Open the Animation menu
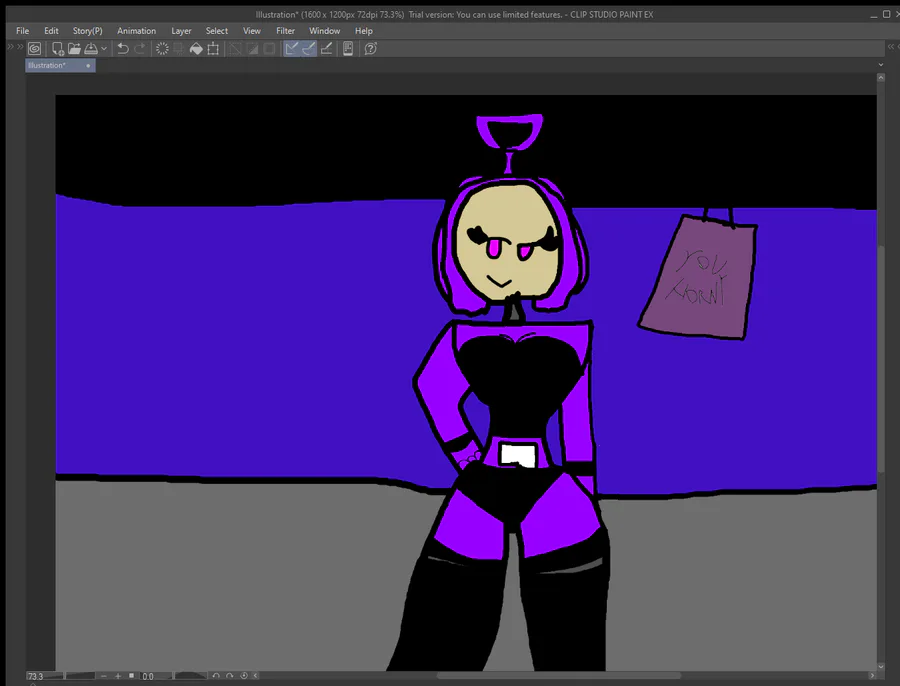The width and height of the screenshot is (900, 686). pos(137,31)
